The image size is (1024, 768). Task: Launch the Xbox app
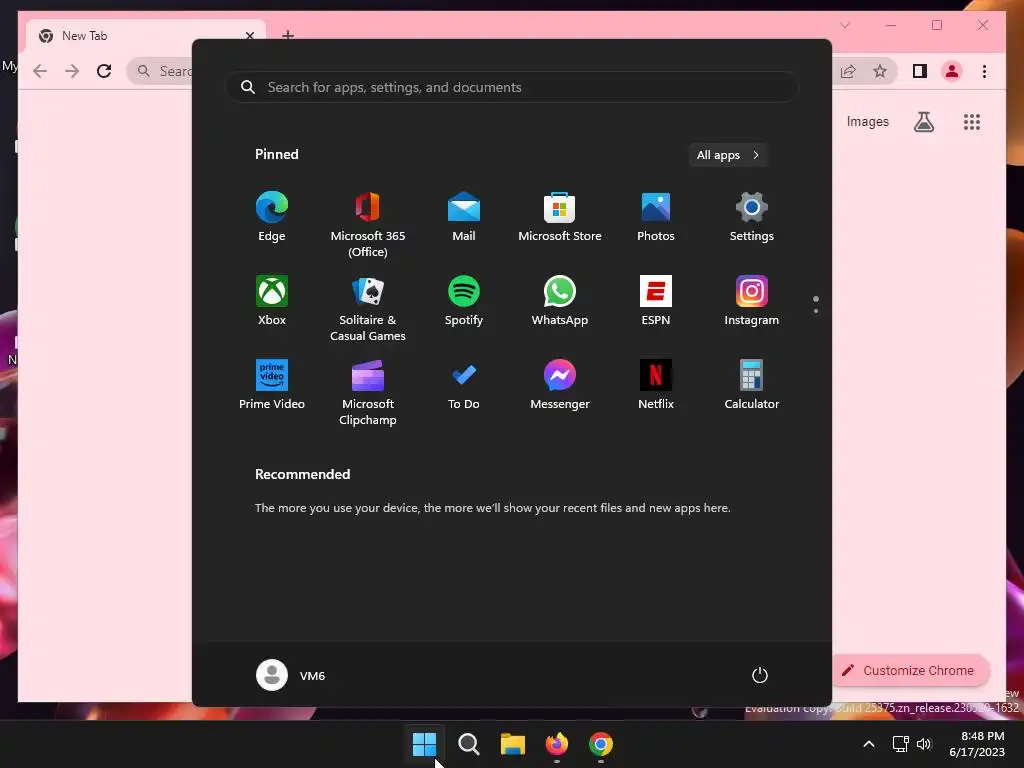click(272, 300)
